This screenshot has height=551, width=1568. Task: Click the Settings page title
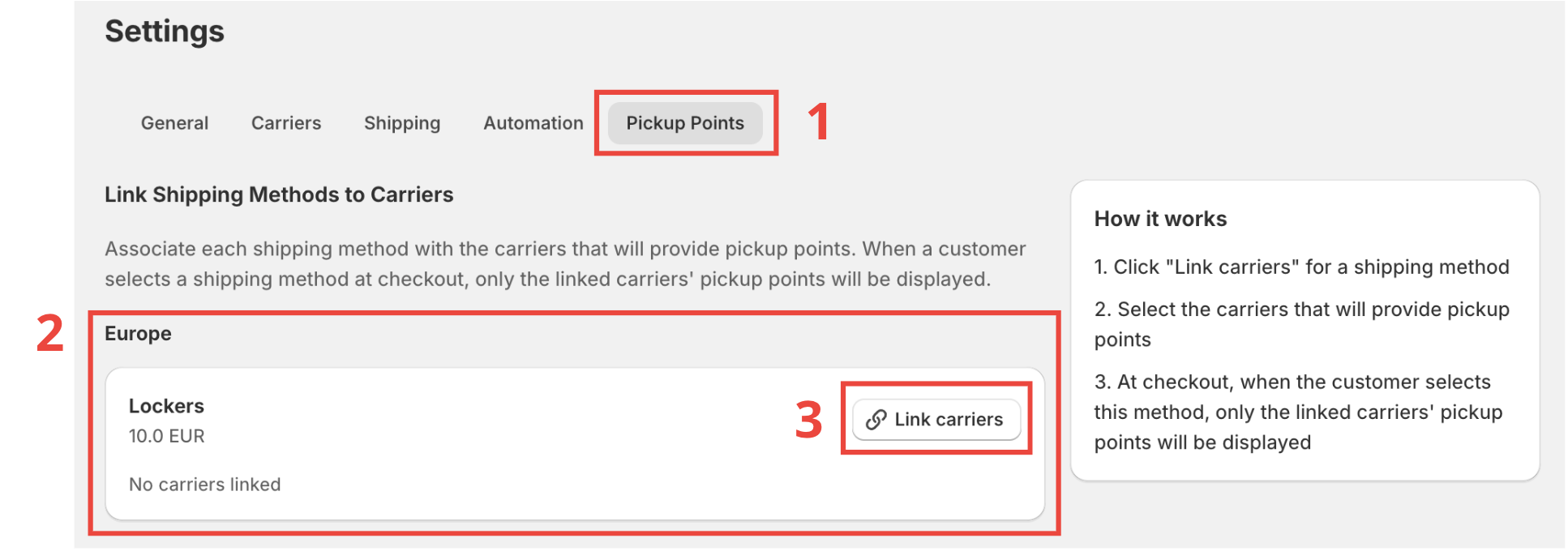[165, 31]
